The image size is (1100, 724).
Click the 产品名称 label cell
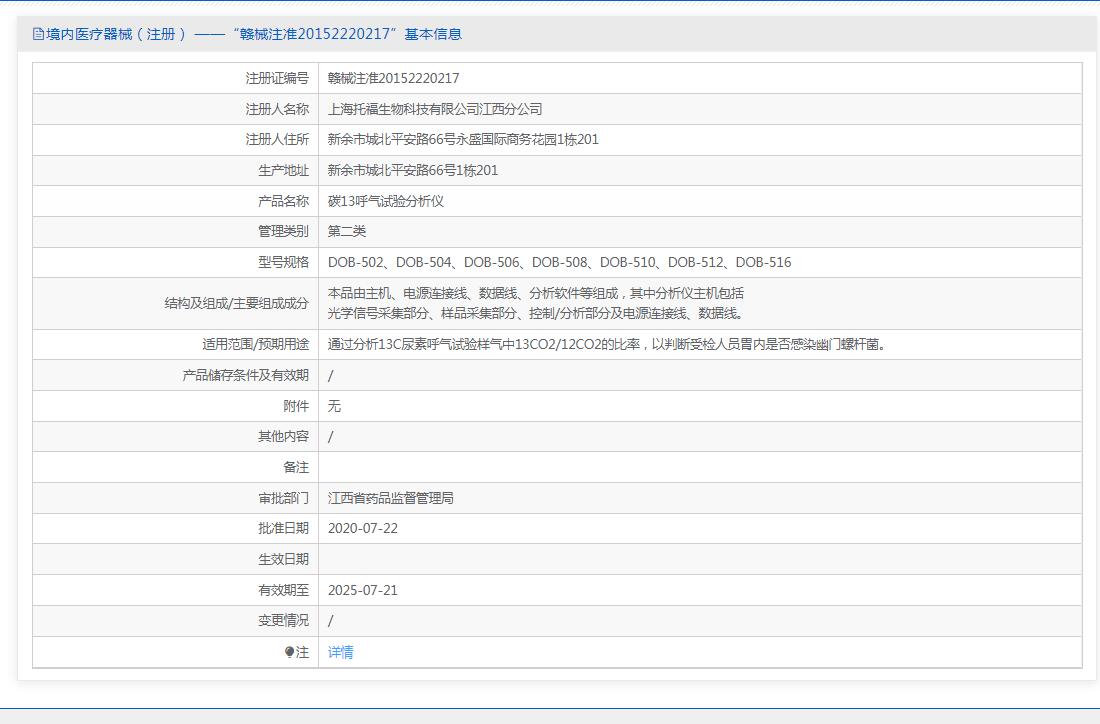coord(175,201)
